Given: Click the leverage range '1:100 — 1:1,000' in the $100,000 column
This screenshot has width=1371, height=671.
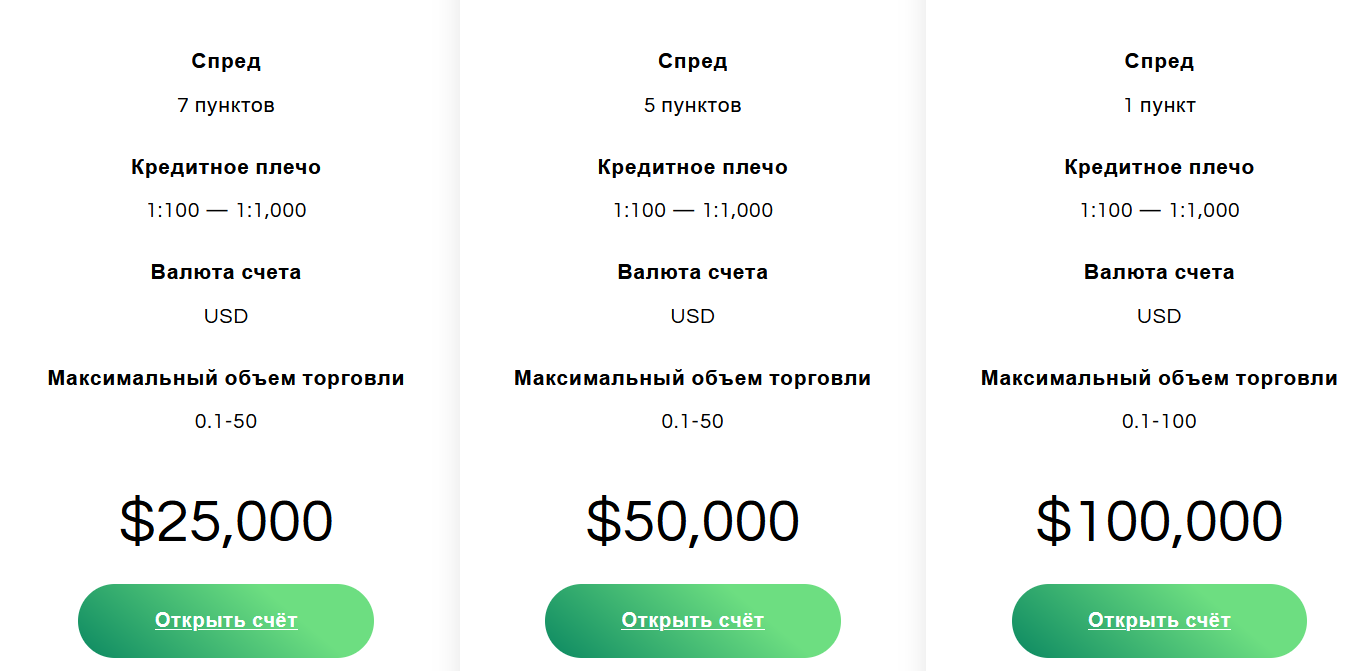Looking at the screenshot, I should pyautogui.click(x=1159, y=210).
